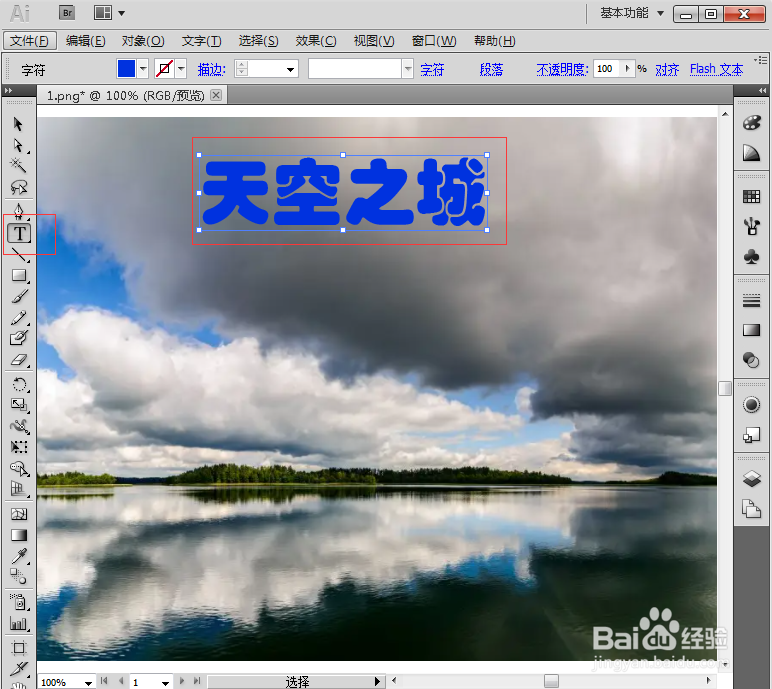Screen dimensions: 772x689
Task: Expand the stroke color dropdown arrow
Action: 181,68
